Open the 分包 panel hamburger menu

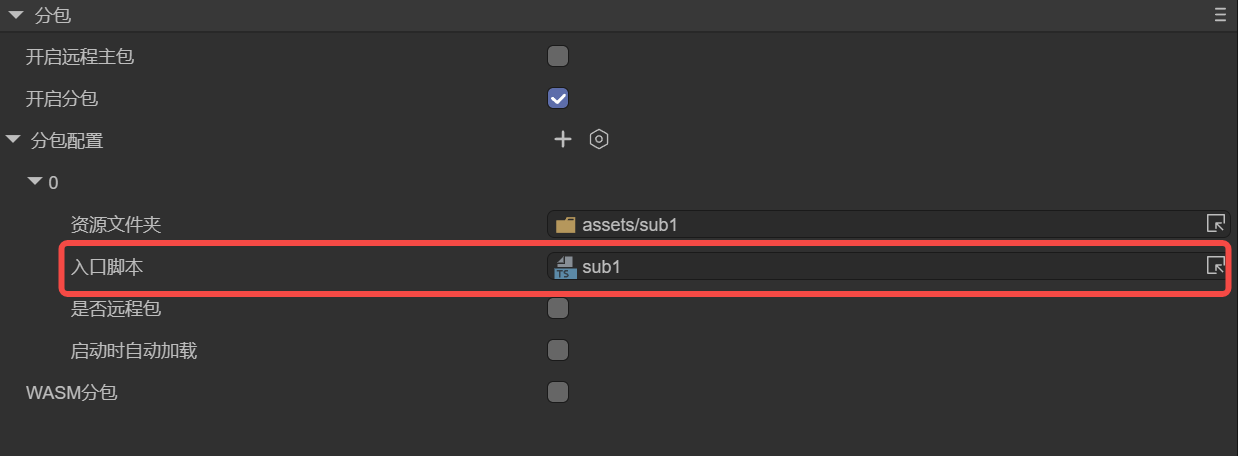(1219, 14)
